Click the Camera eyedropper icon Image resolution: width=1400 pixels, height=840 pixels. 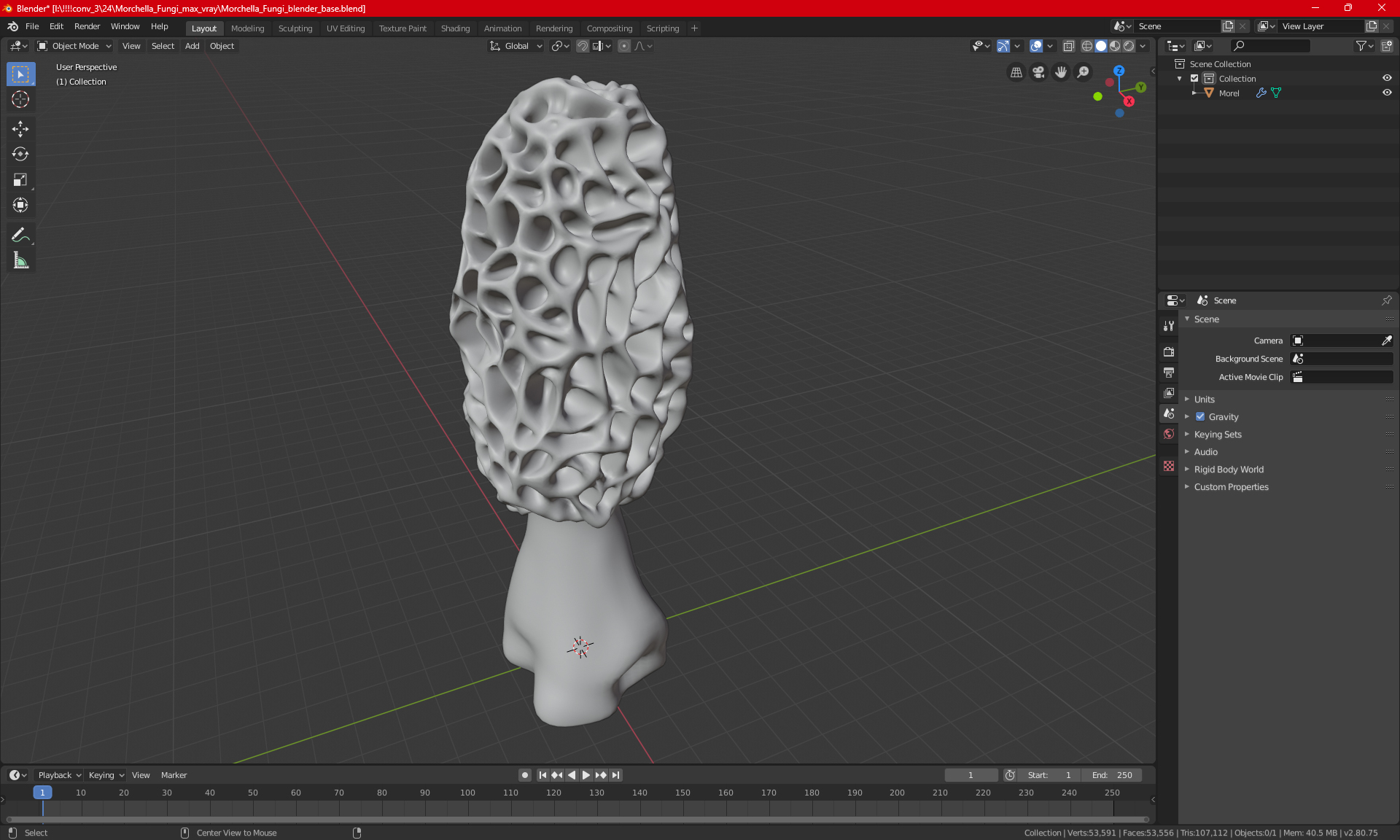point(1386,341)
